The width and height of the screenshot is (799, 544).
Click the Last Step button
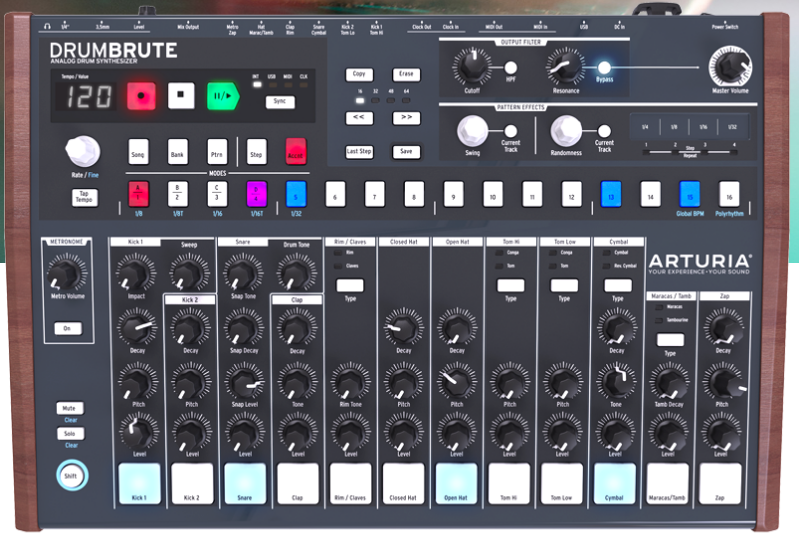[x=359, y=151]
